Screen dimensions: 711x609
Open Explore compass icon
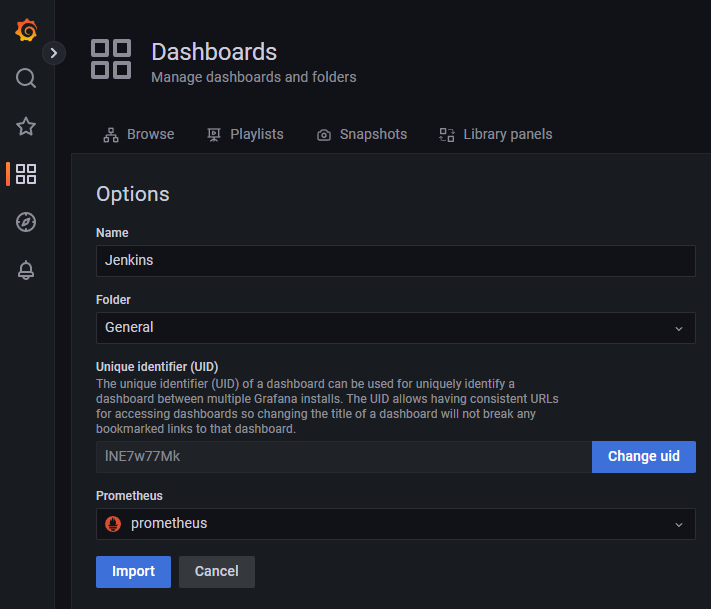tap(26, 222)
